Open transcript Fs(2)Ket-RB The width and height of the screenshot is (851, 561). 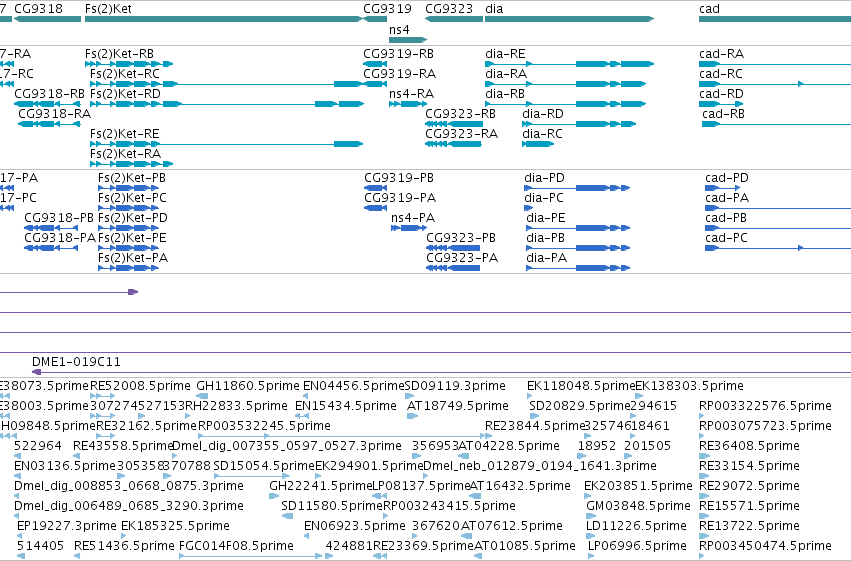click(129, 64)
